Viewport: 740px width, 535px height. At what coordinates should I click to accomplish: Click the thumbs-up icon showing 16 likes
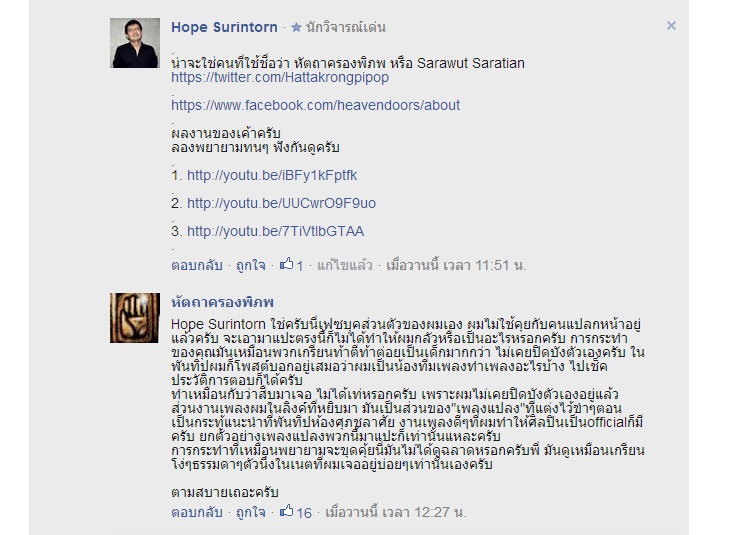[x=286, y=511]
